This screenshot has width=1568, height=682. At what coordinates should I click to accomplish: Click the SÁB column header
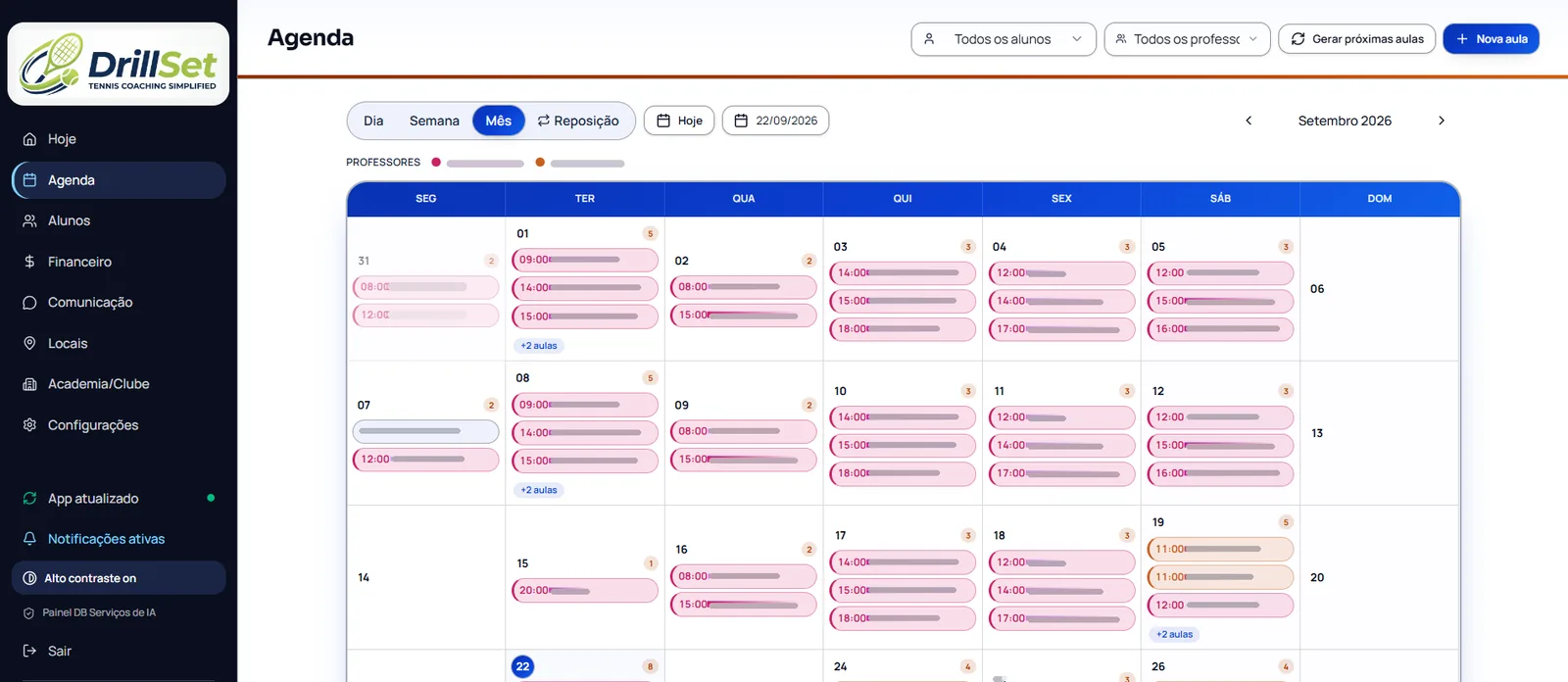click(x=1220, y=198)
